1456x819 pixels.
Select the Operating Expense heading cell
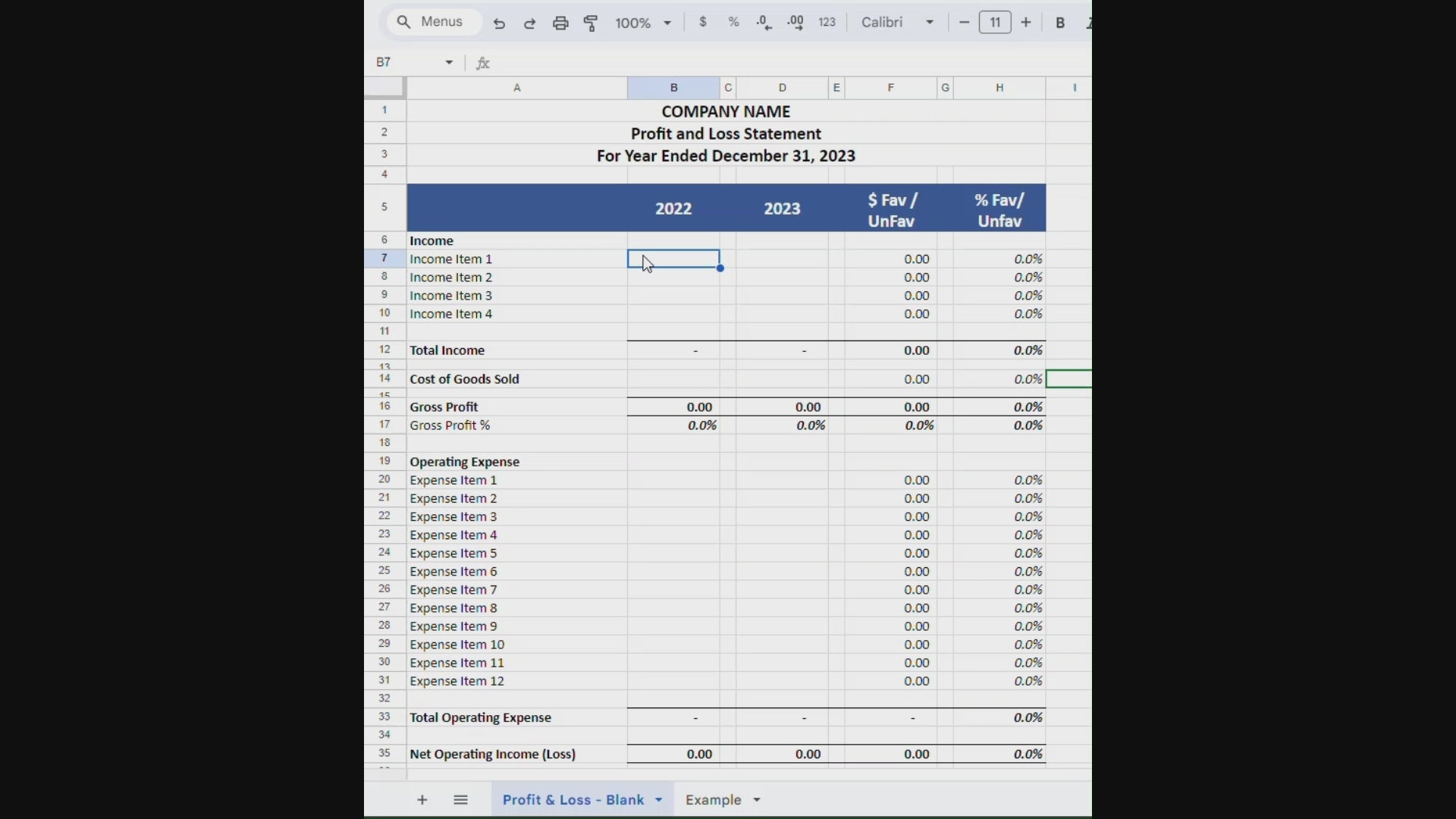517,461
